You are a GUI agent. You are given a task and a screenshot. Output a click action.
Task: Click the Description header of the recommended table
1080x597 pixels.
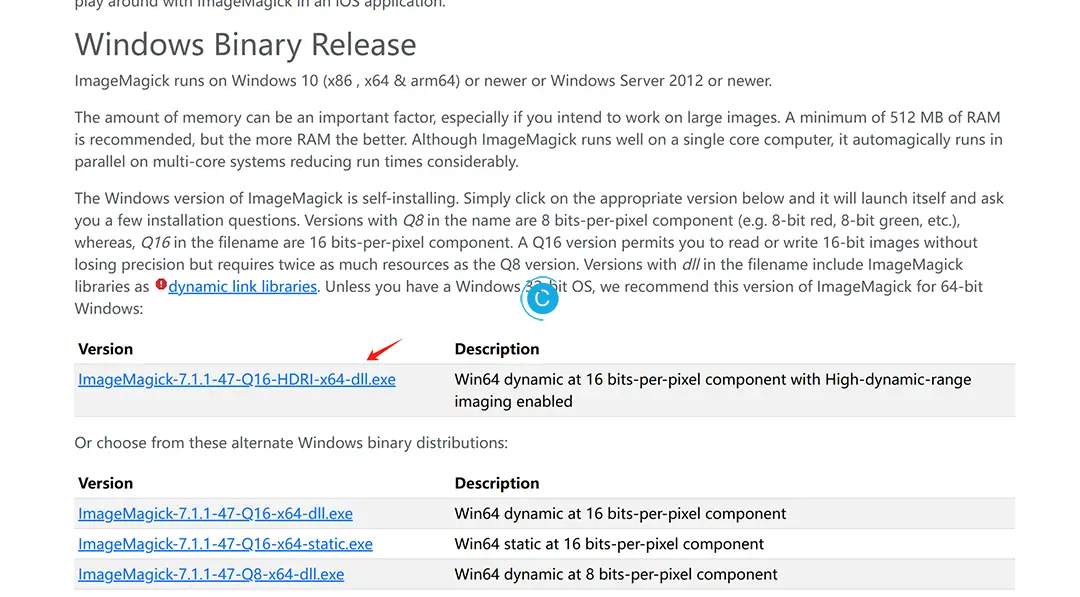click(x=497, y=349)
